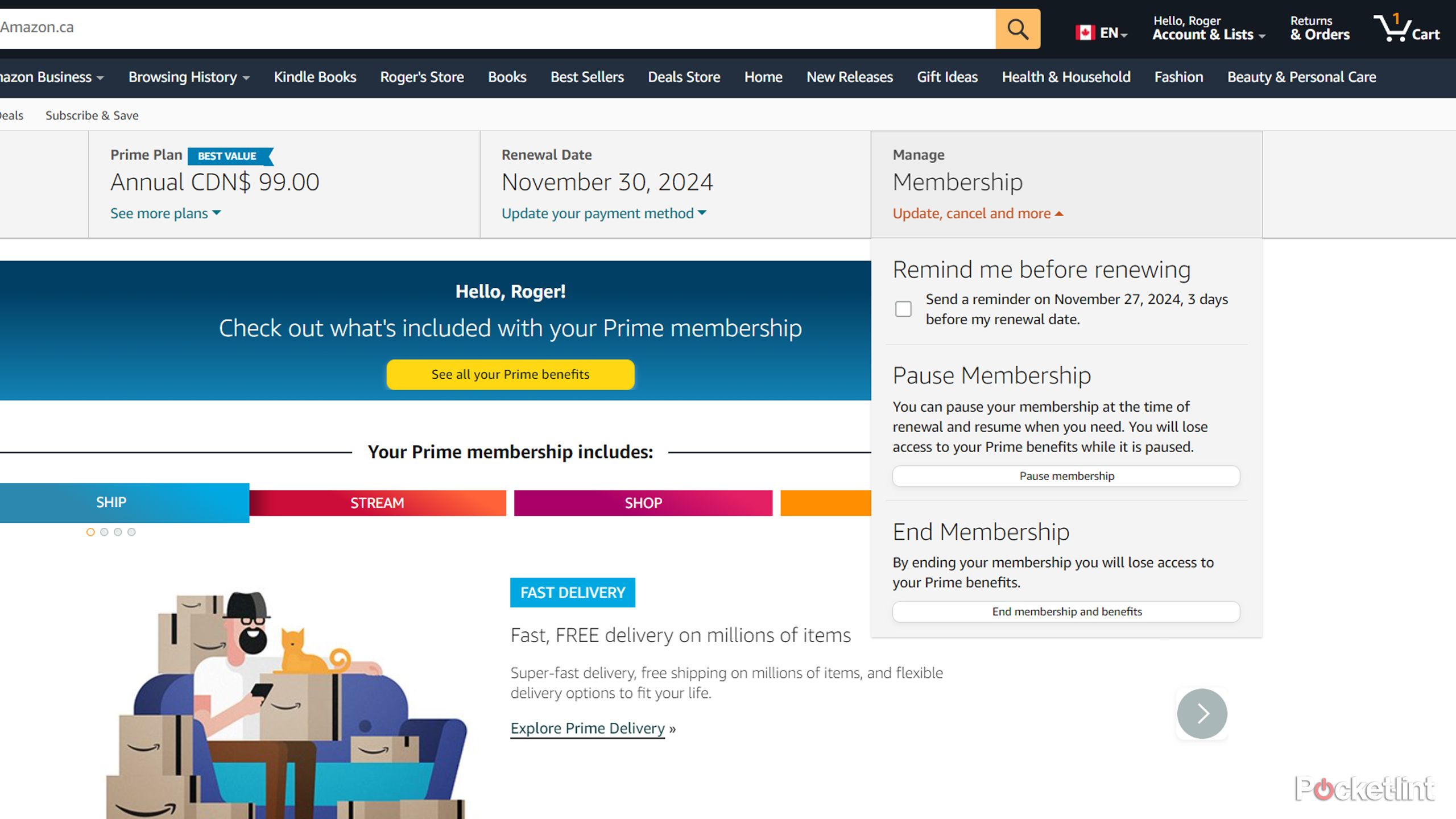Screen dimensions: 1456x819
Task: Switch to the STREAM benefits tab
Action: click(377, 503)
